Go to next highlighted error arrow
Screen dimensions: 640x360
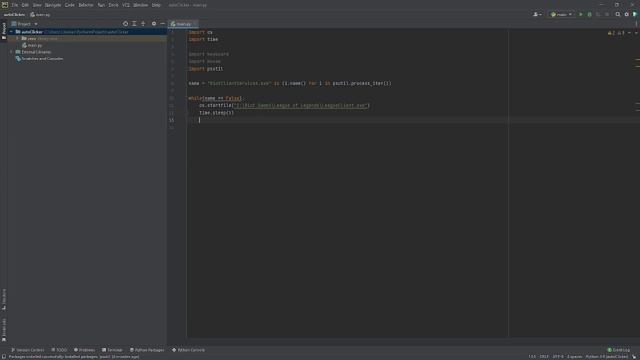click(636, 33)
